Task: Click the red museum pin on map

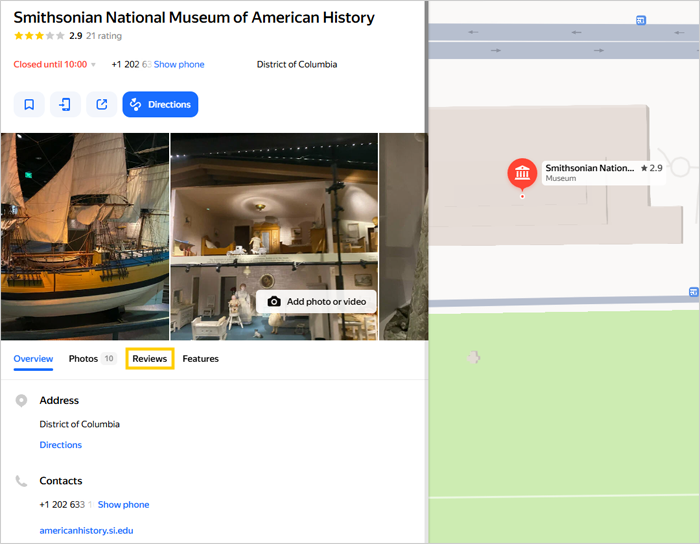Action: coord(522,173)
